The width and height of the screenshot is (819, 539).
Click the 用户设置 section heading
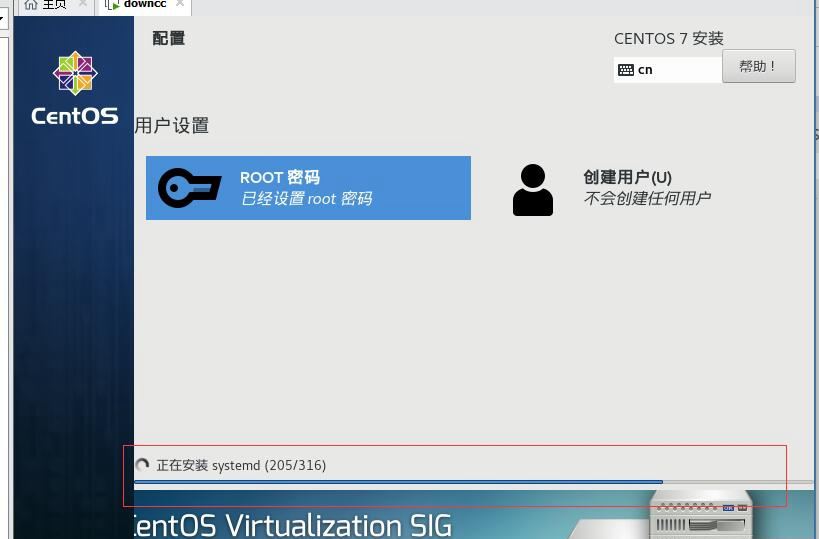click(x=172, y=126)
